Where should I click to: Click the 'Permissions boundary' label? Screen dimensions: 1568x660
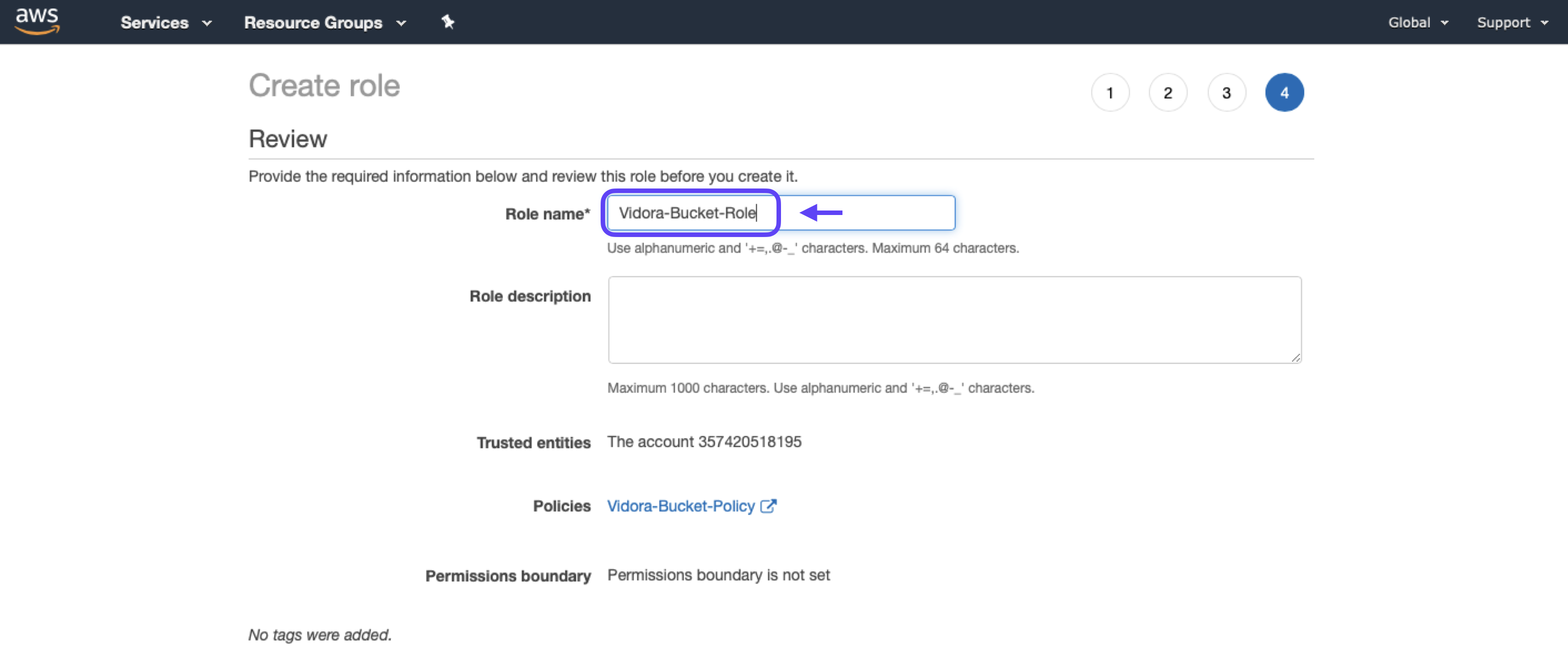click(508, 576)
